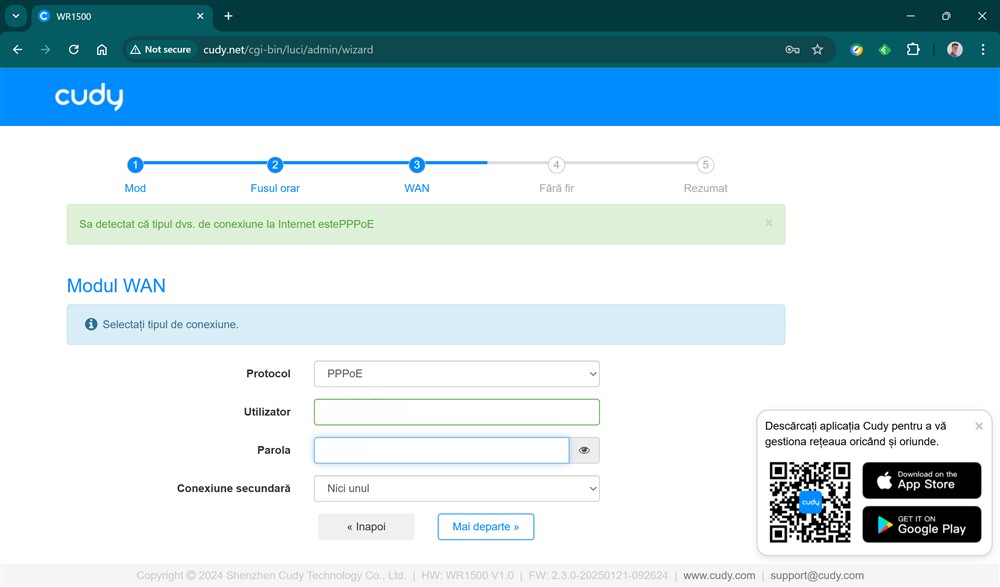Open the Protocol PPPoE dropdown
1000x587 pixels.
[456, 374]
